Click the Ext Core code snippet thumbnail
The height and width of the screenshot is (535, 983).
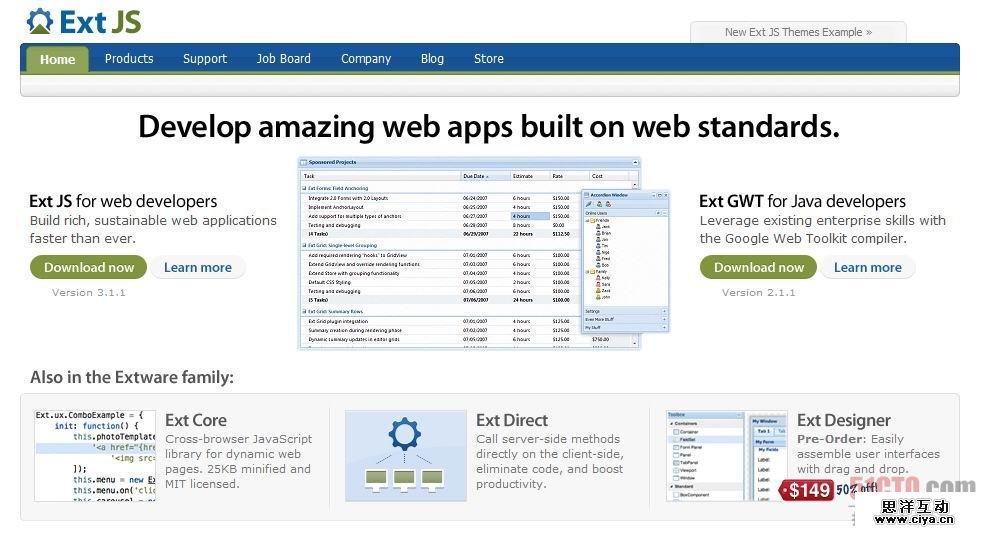click(x=95, y=455)
